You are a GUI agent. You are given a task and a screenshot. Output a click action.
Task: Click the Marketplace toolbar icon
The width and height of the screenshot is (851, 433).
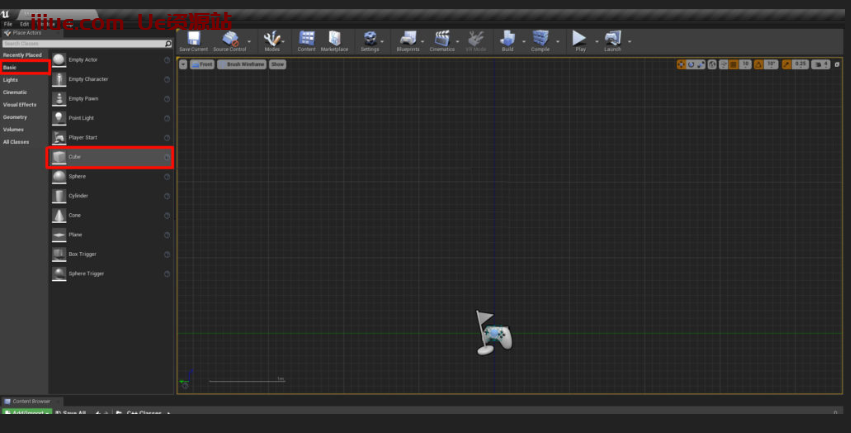(x=334, y=40)
